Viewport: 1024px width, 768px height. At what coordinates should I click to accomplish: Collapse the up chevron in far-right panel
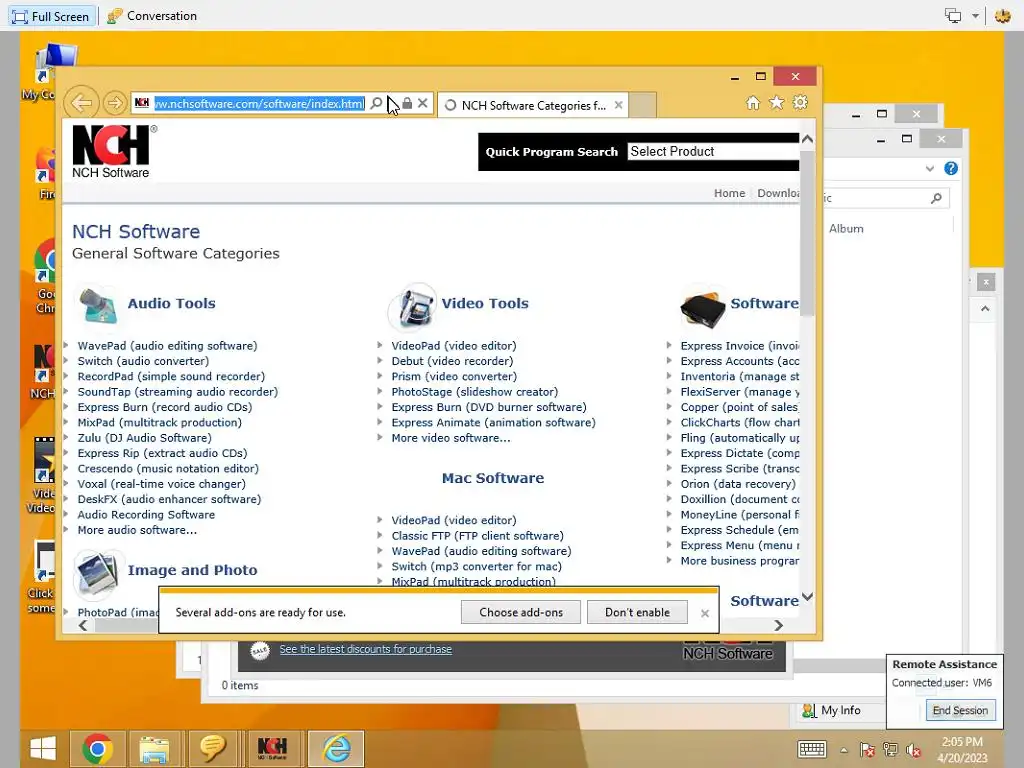pyautogui.click(x=985, y=308)
